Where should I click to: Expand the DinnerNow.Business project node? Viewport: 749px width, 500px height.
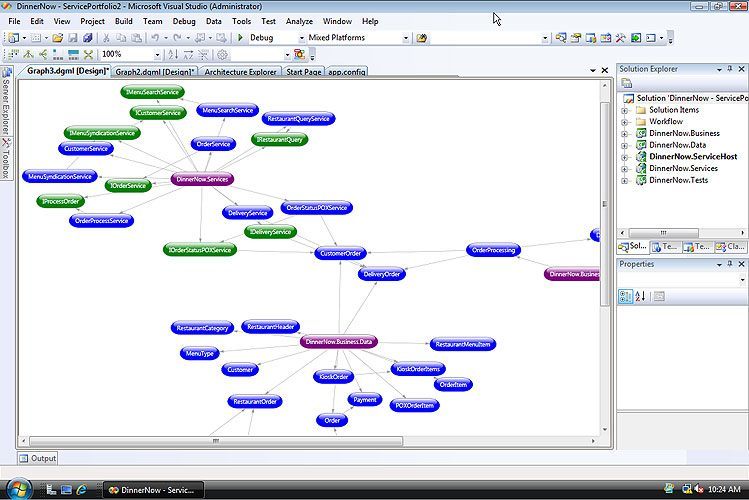pyautogui.click(x=624, y=134)
